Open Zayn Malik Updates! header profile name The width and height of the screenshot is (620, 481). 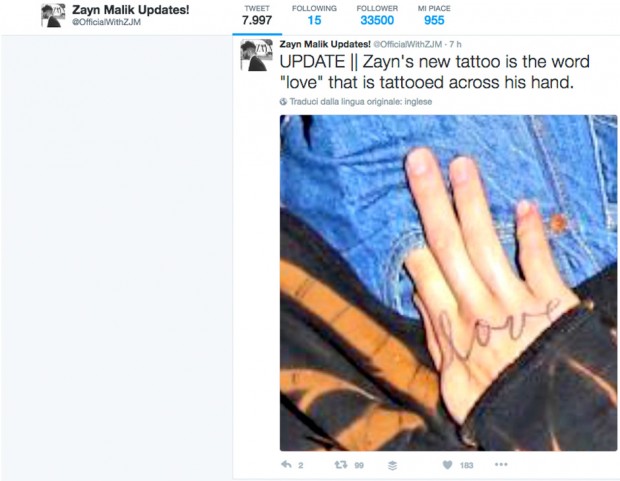click(x=130, y=10)
